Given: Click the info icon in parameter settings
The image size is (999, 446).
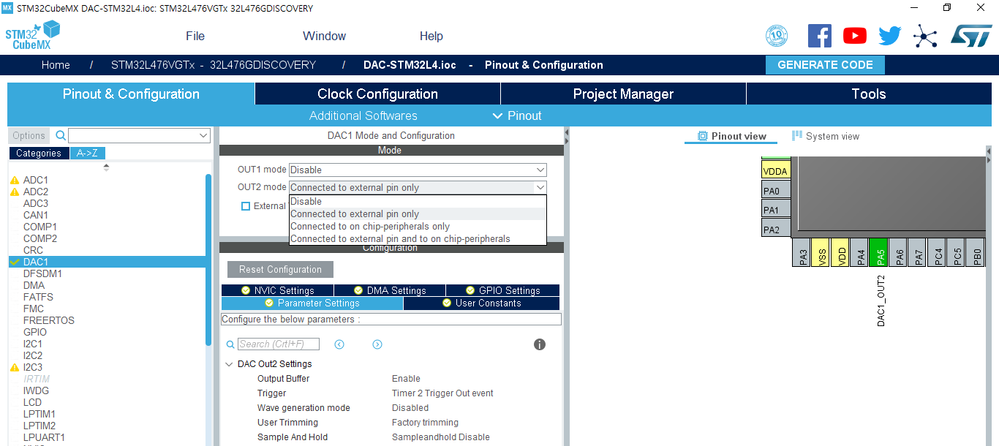Looking at the screenshot, I should point(540,344).
